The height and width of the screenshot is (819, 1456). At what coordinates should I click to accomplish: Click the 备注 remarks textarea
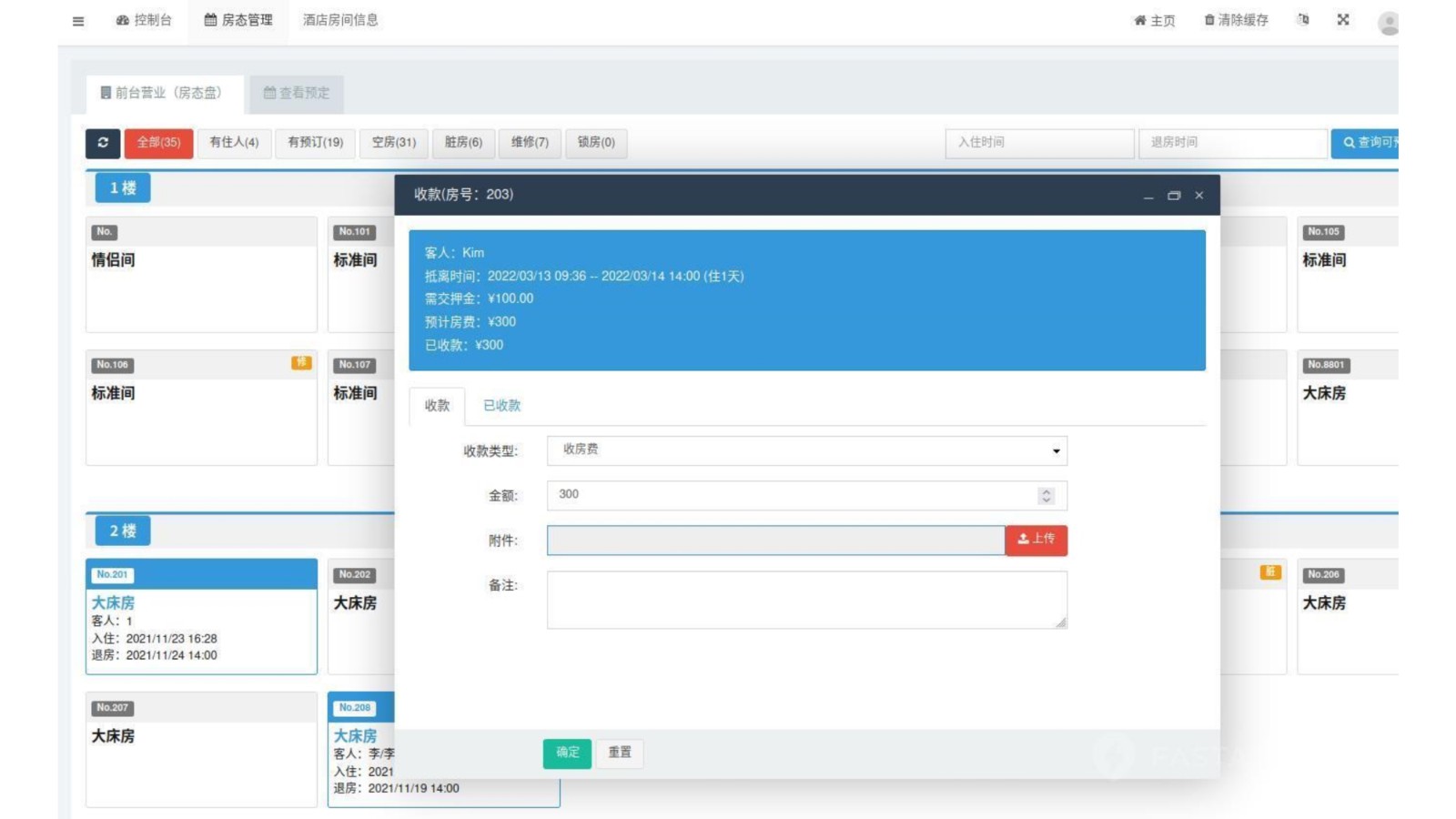(x=807, y=600)
